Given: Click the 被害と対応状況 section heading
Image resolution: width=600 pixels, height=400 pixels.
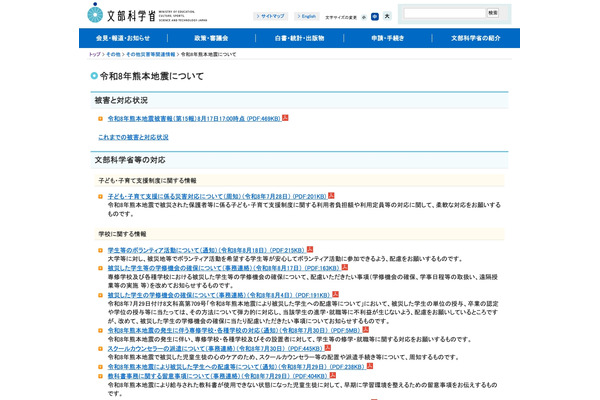Looking at the screenshot, I should (x=121, y=100).
